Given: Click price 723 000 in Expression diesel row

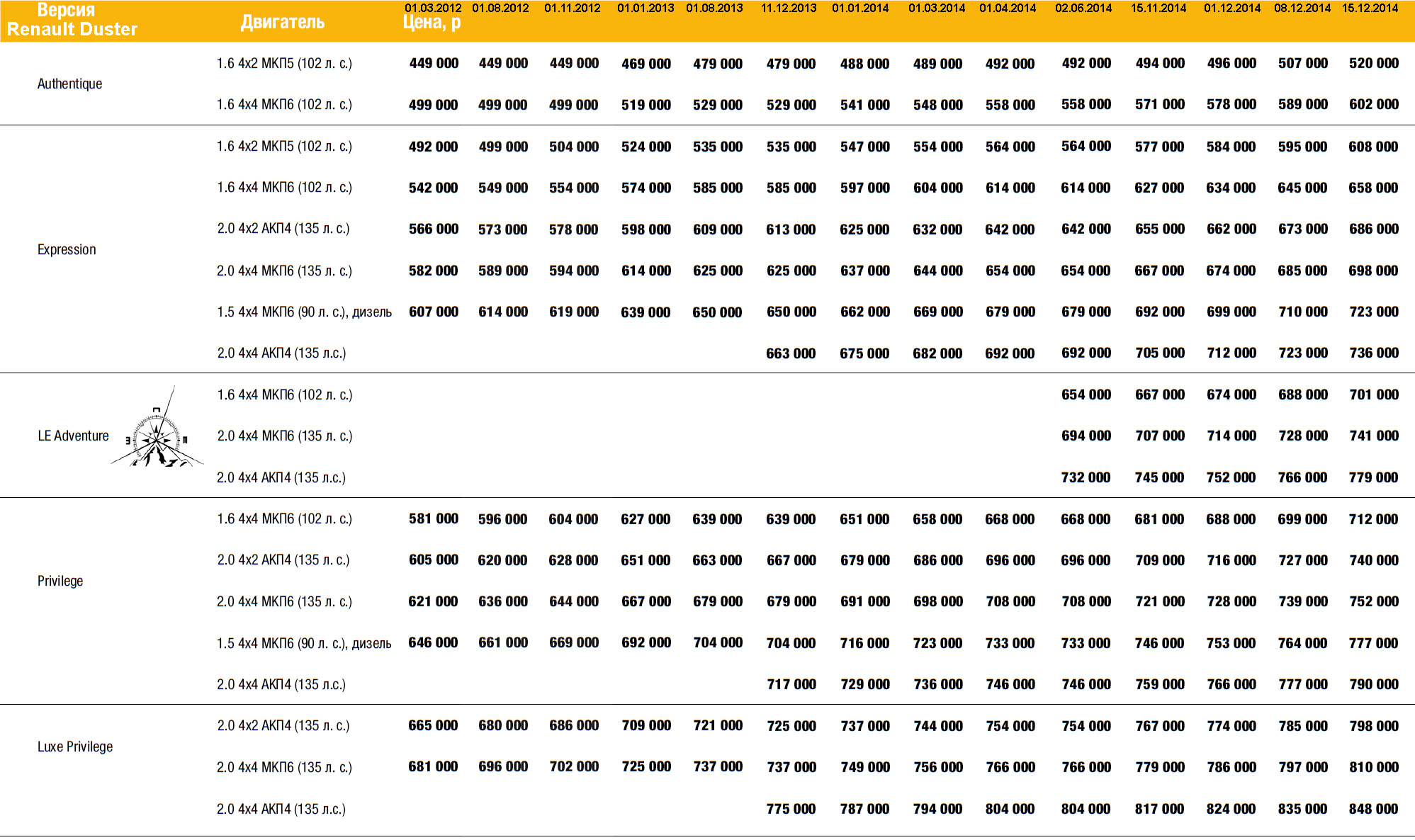Looking at the screenshot, I should (x=1374, y=312).
